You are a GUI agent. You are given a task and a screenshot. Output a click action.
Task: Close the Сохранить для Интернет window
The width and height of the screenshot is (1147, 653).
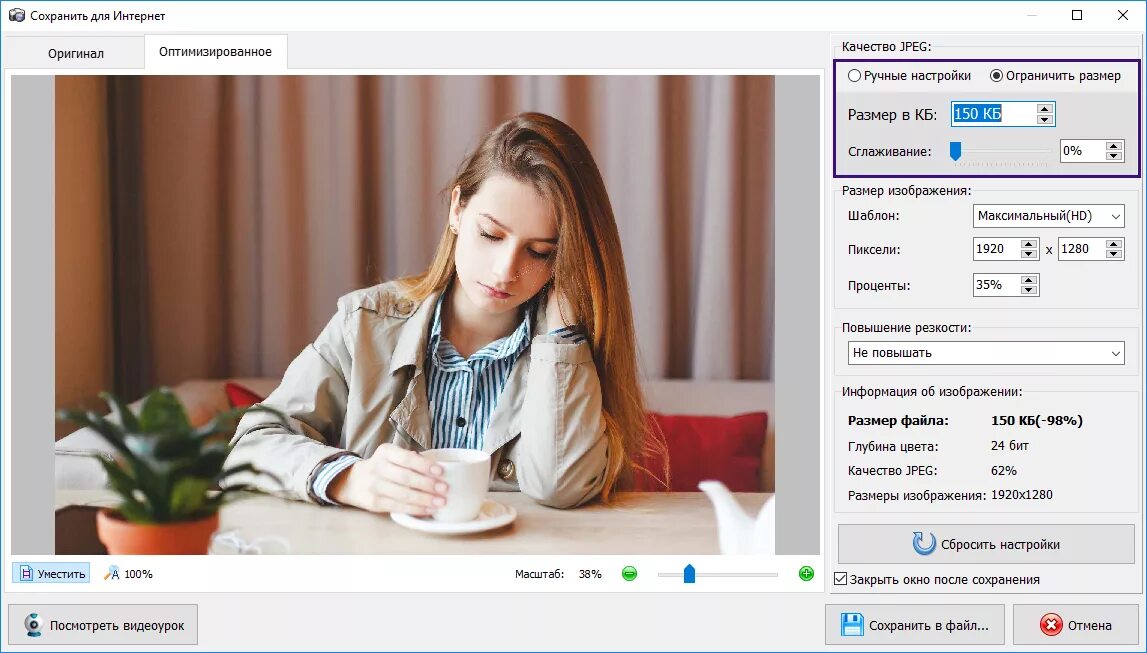pyautogui.click(x=1123, y=15)
